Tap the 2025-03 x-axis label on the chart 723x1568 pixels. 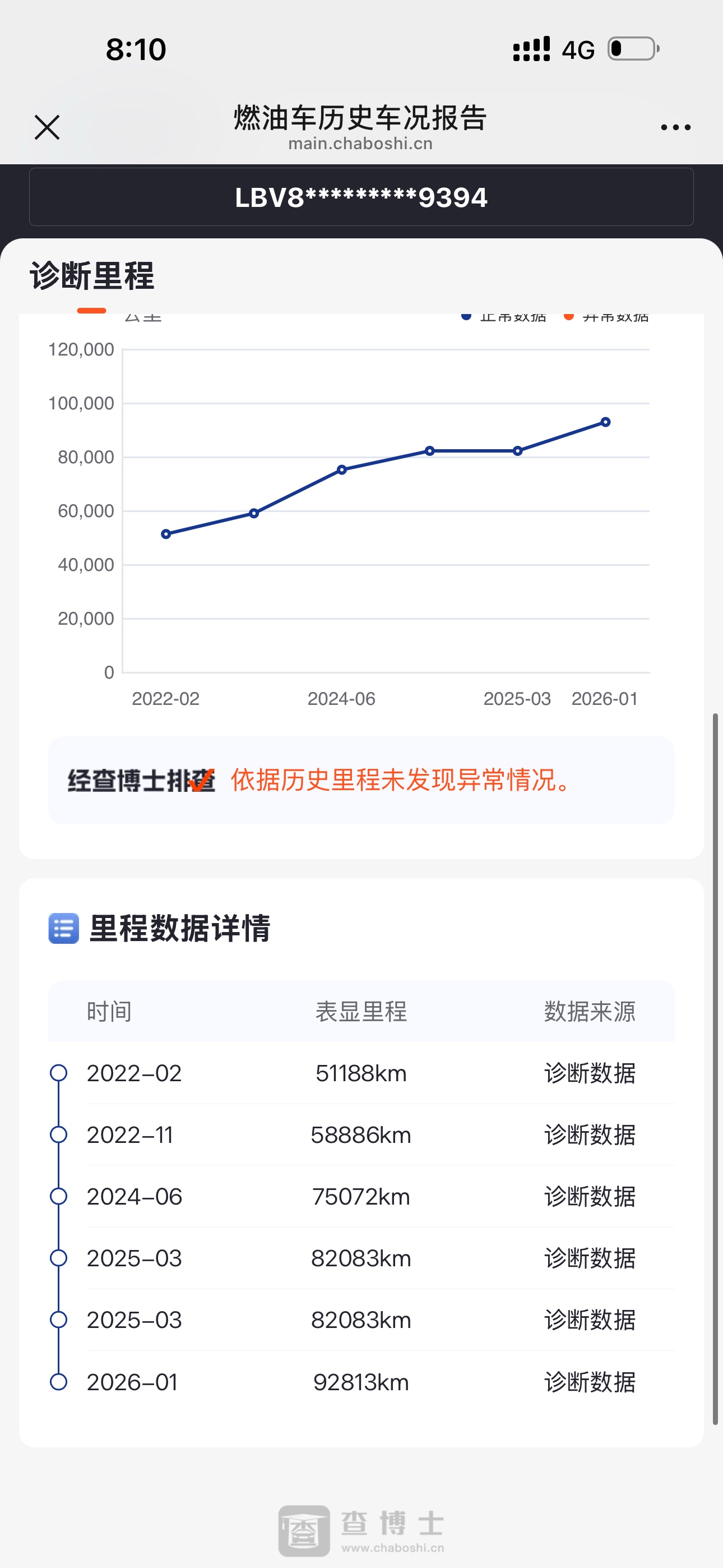click(517, 699)
